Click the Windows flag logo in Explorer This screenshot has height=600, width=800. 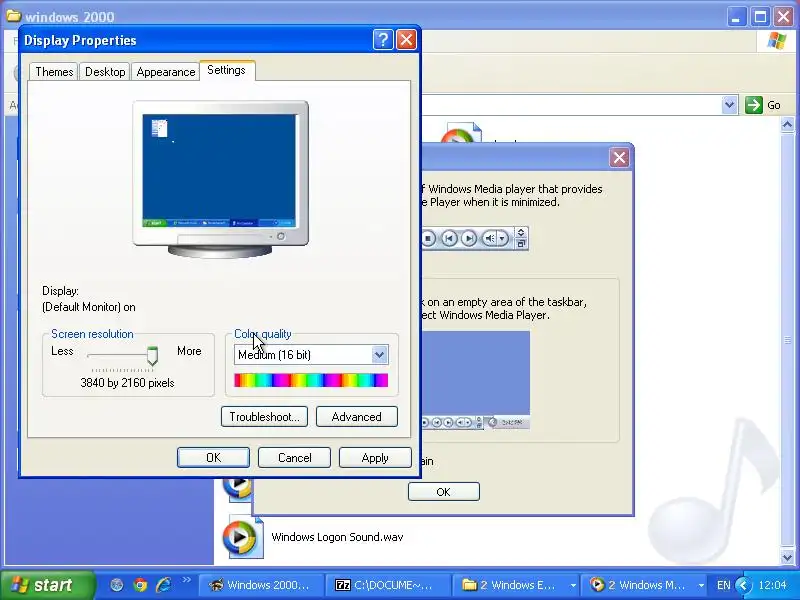click(777, 41)
